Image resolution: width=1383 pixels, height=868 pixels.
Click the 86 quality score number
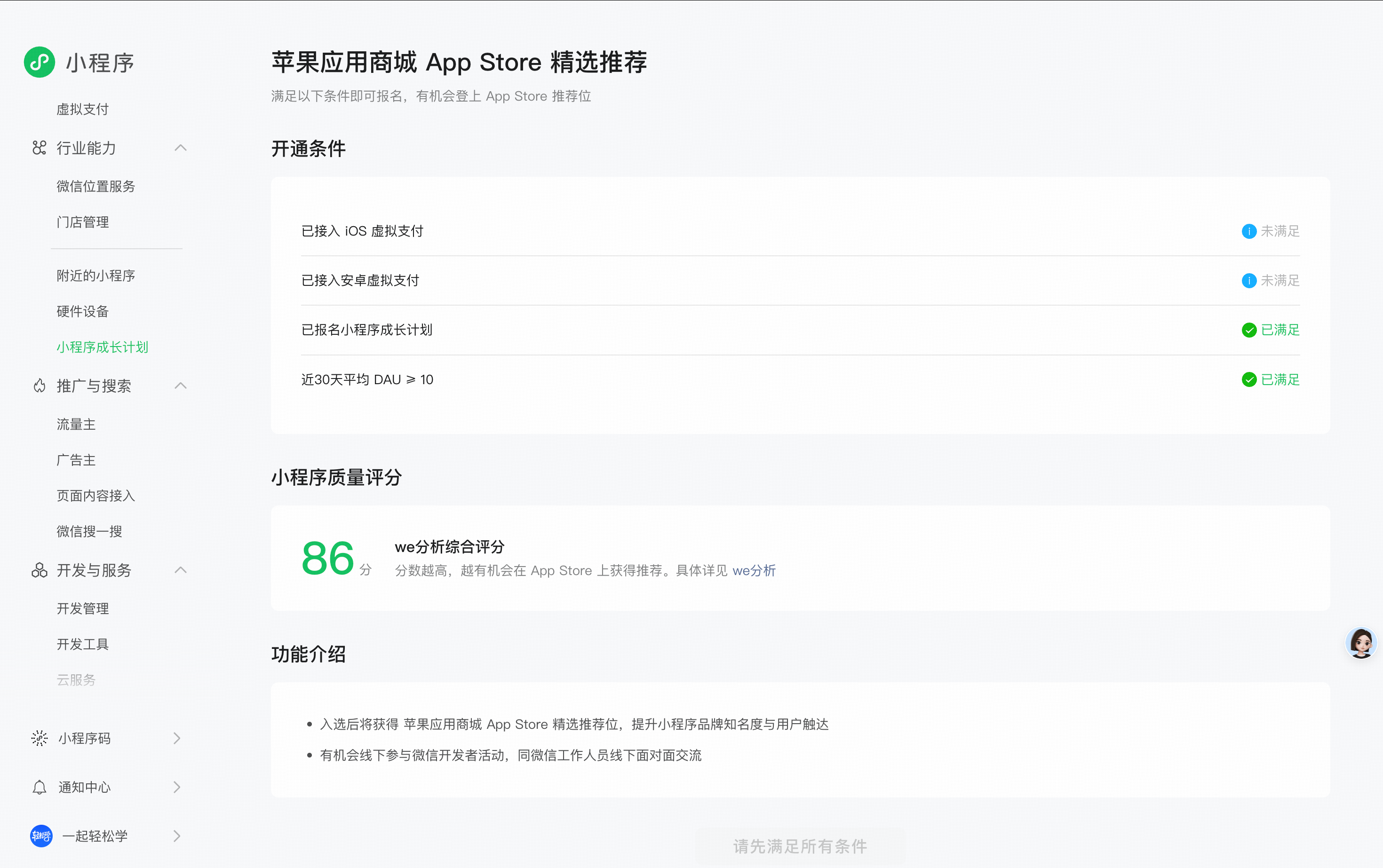[327, 558]
